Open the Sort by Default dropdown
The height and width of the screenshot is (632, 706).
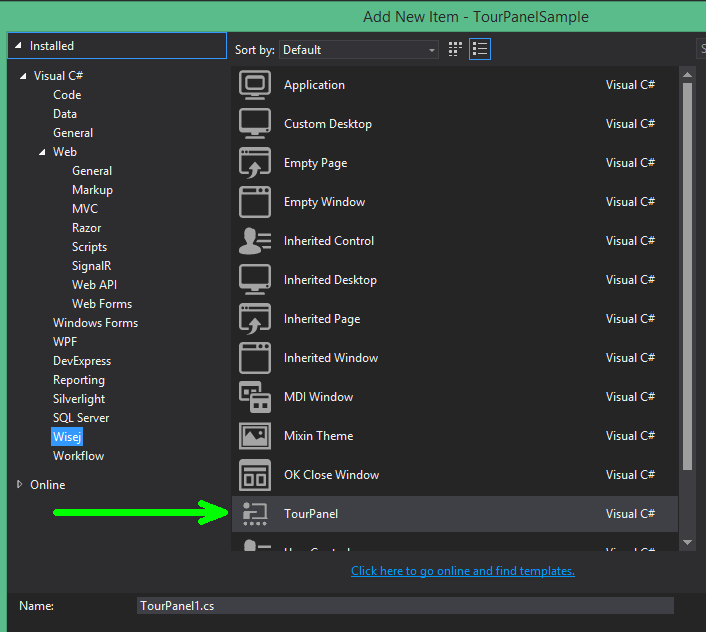tap(358, 50)
